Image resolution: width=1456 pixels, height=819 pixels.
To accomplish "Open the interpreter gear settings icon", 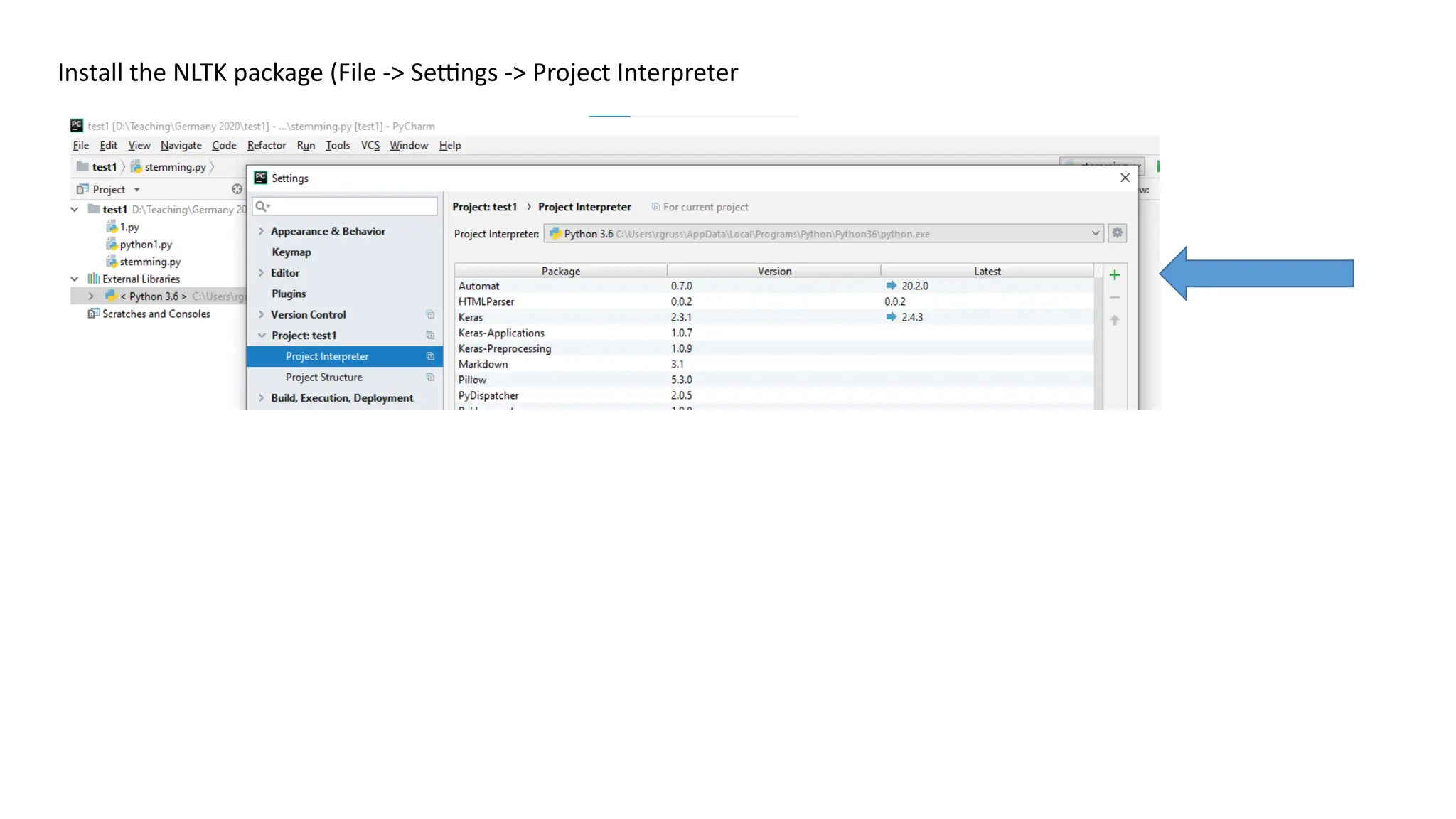I will 1118,233.
